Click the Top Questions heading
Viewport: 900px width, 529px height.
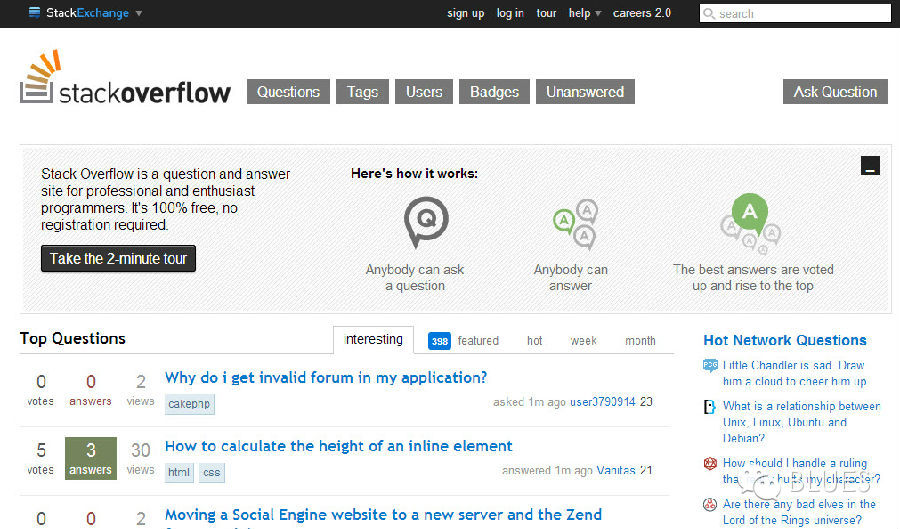72,339
